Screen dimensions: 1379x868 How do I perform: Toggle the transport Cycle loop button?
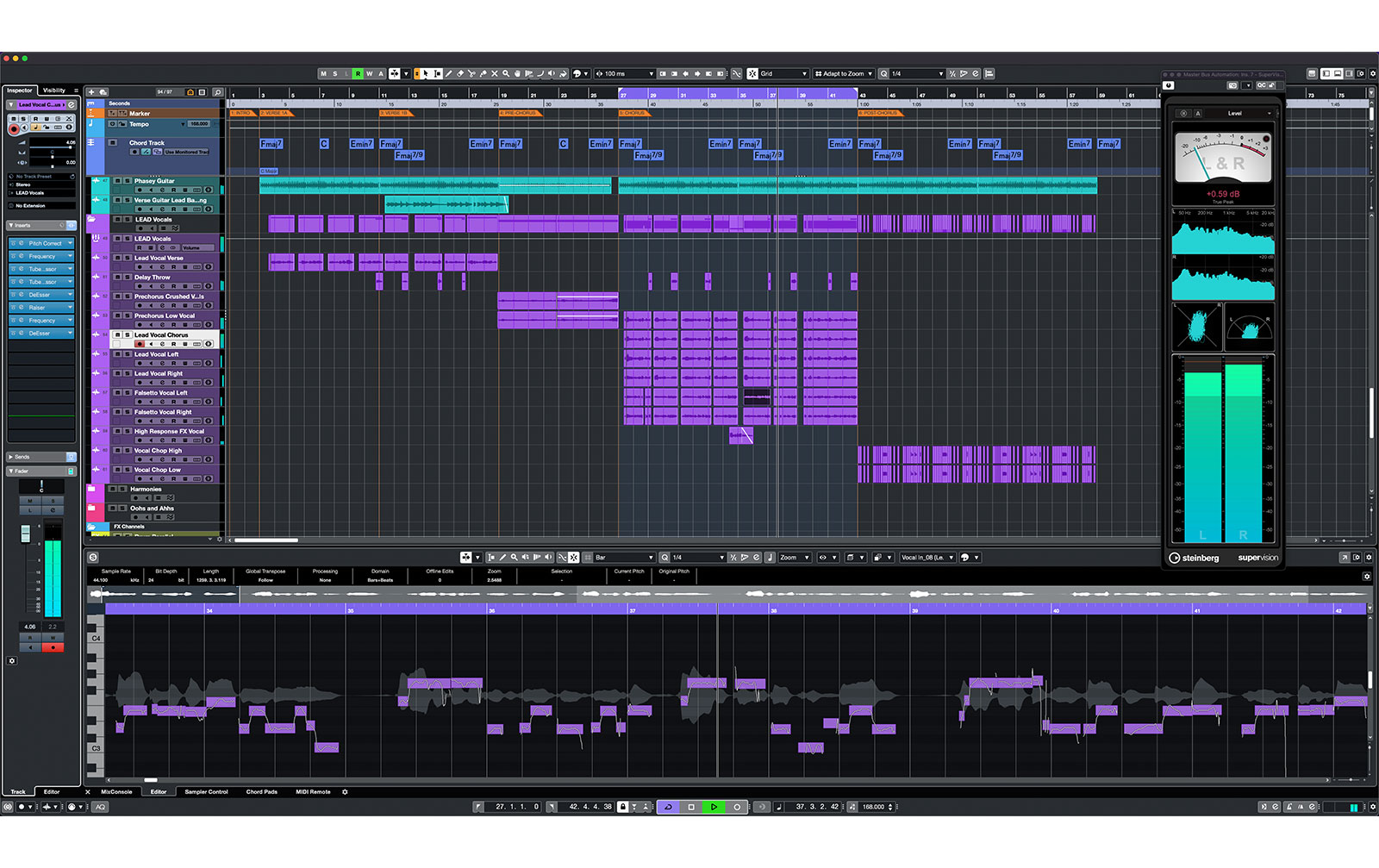[668, 807]
